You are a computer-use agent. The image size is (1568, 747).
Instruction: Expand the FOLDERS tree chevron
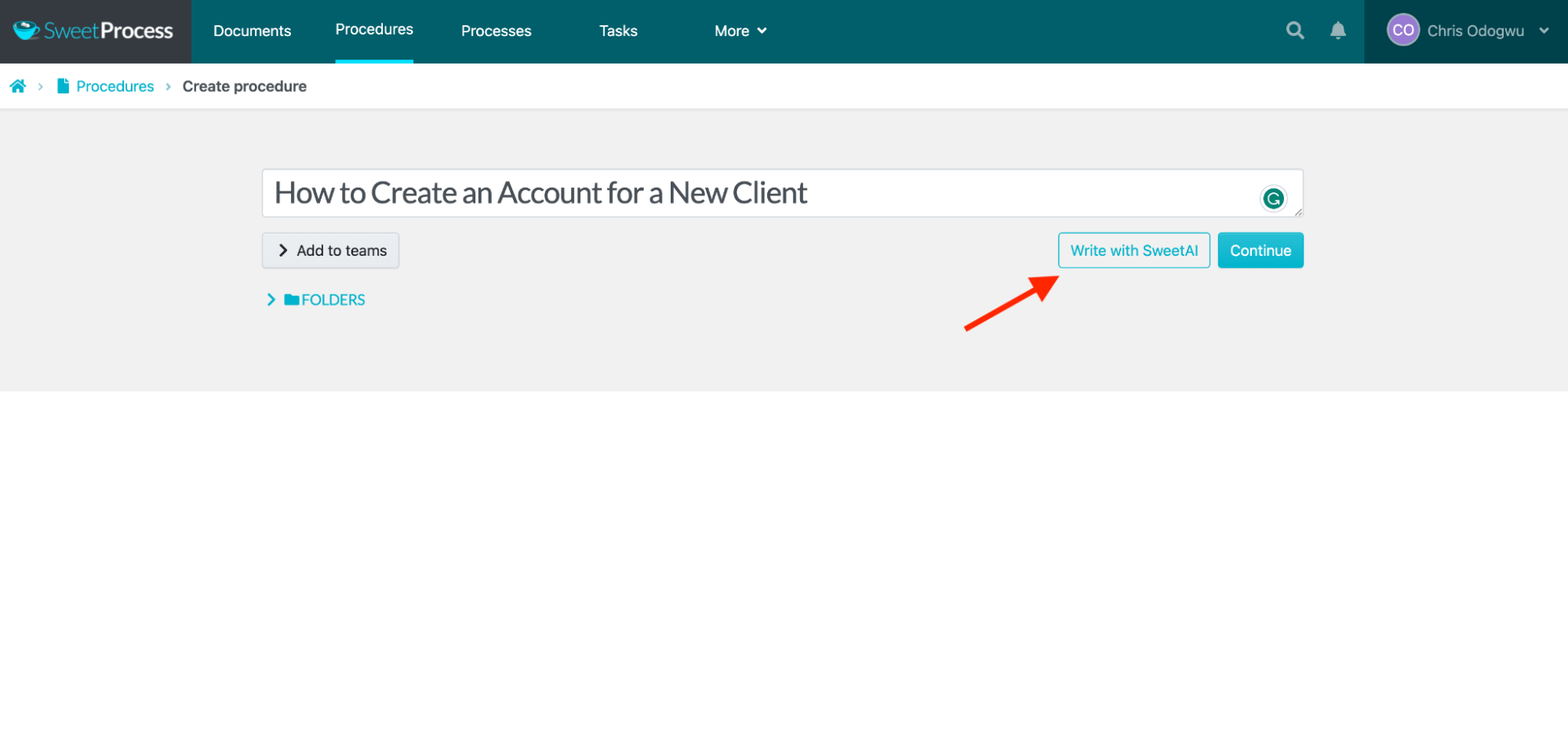click(x=271, y=300)
